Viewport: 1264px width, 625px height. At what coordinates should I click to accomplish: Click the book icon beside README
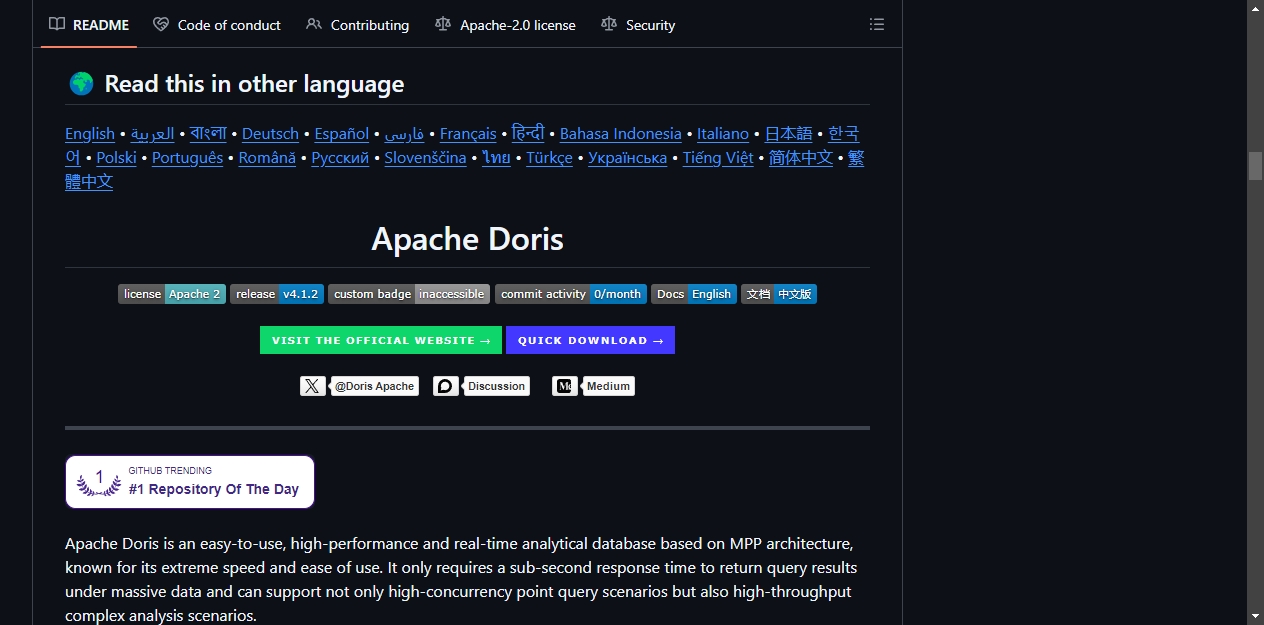[57, 24]
